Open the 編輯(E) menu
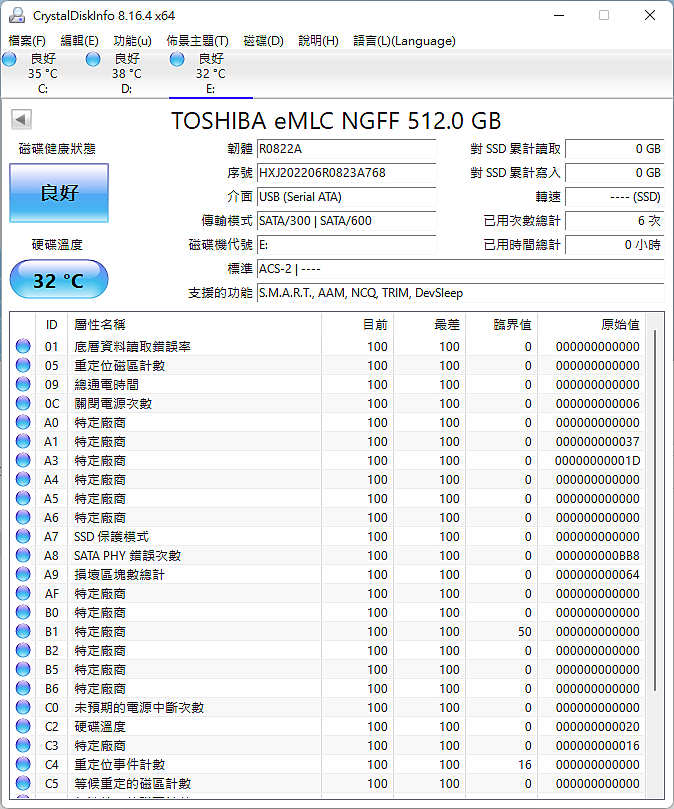 click(x=79, y=41)
